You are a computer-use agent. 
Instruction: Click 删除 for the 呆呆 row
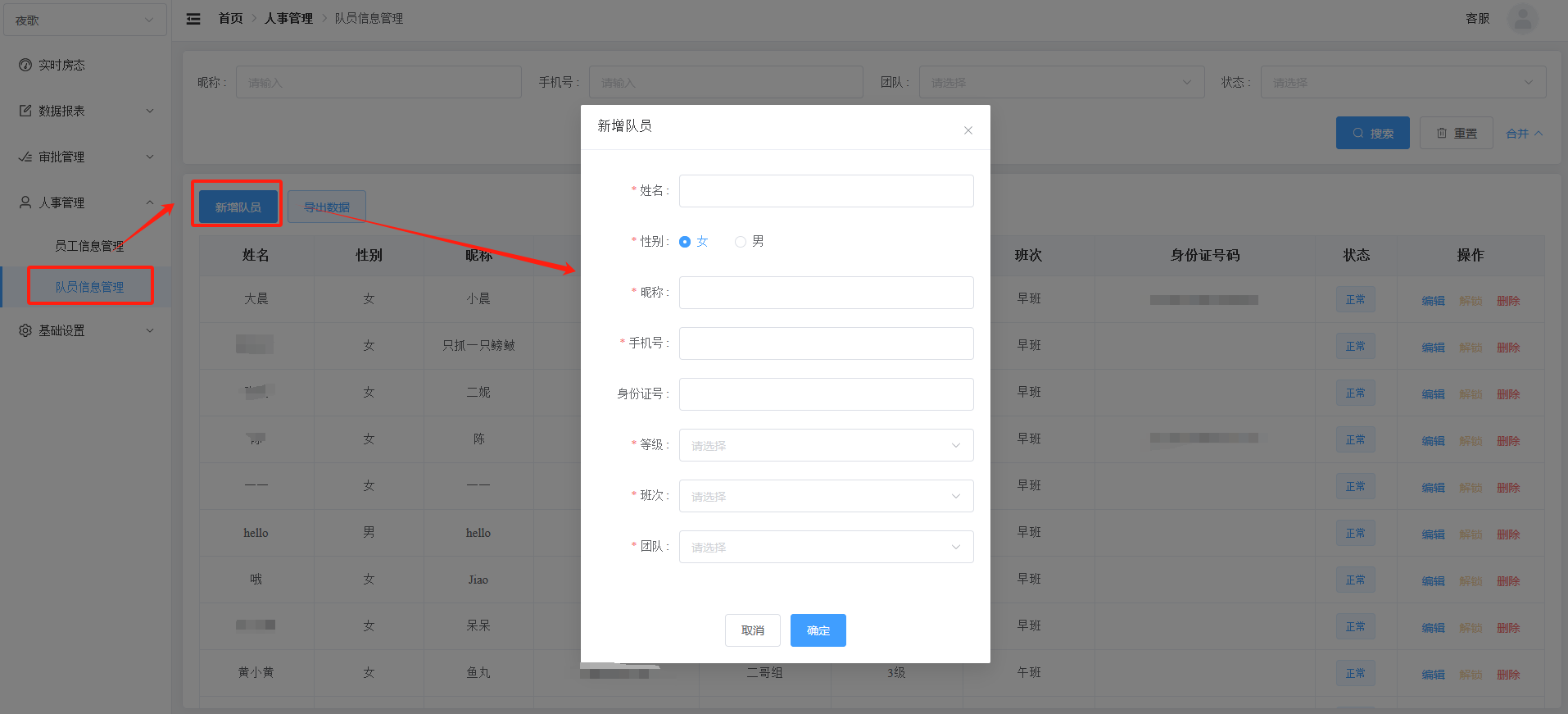[1508, 628]
